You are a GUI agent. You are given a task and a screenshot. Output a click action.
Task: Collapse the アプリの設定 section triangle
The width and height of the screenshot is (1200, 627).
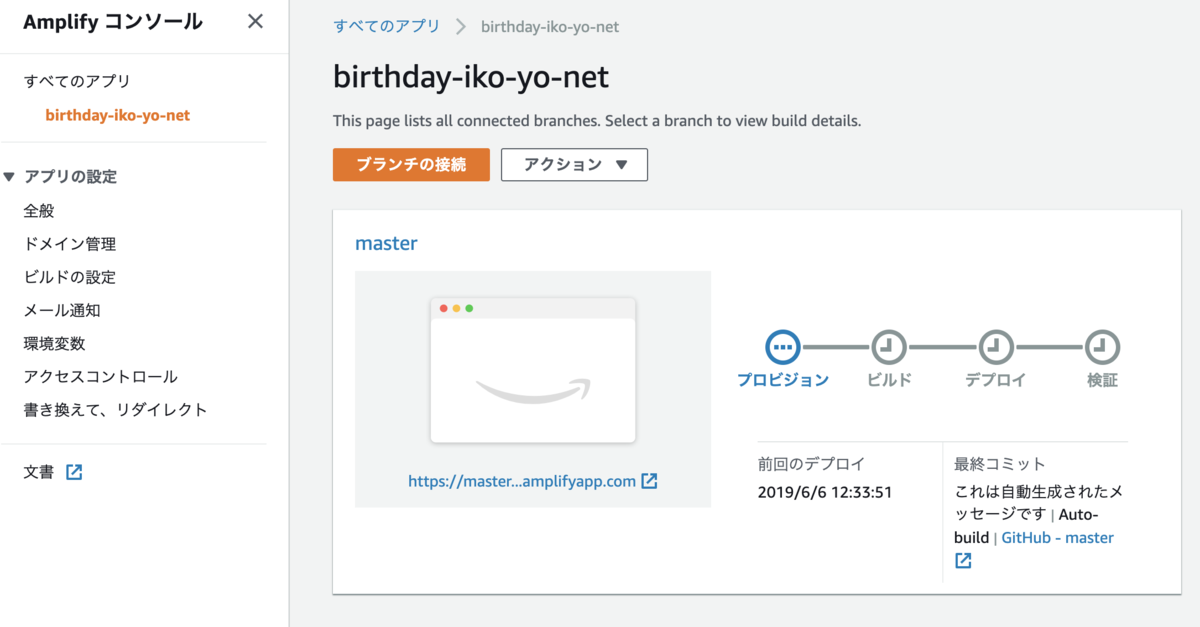(x=9, y=177)
